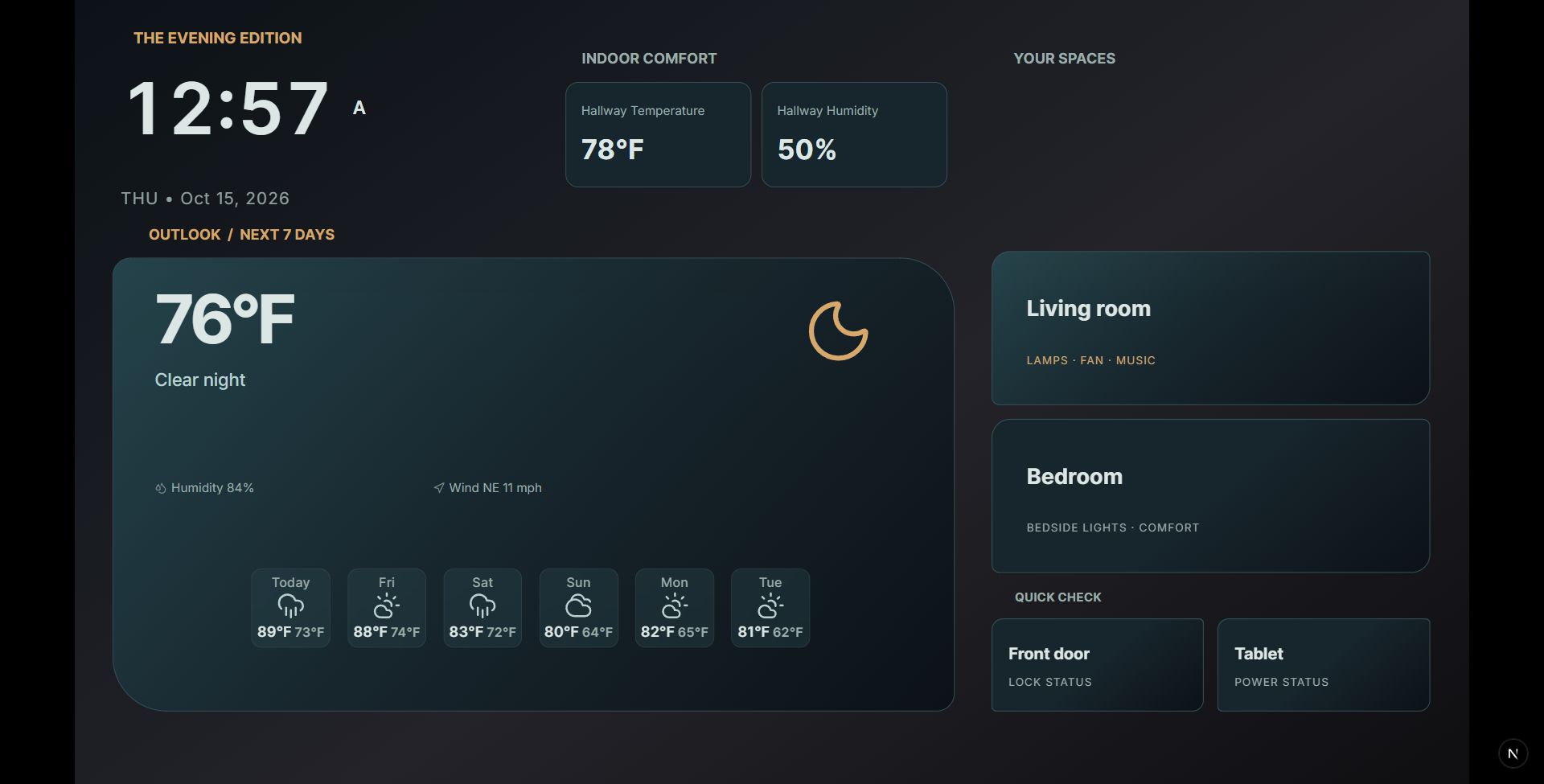Click the Today forecast day label

[x=290, y=582]
